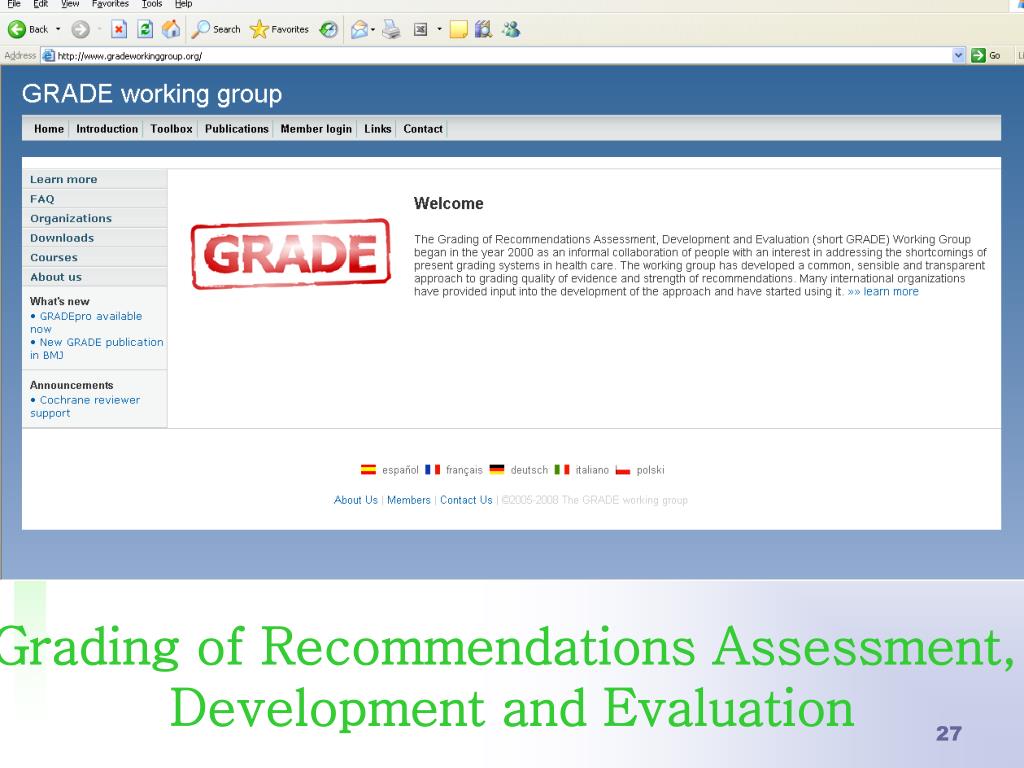Go to the Home nav tab
Viewport: 1024px width, 768px height.
(x=49, y=129)
